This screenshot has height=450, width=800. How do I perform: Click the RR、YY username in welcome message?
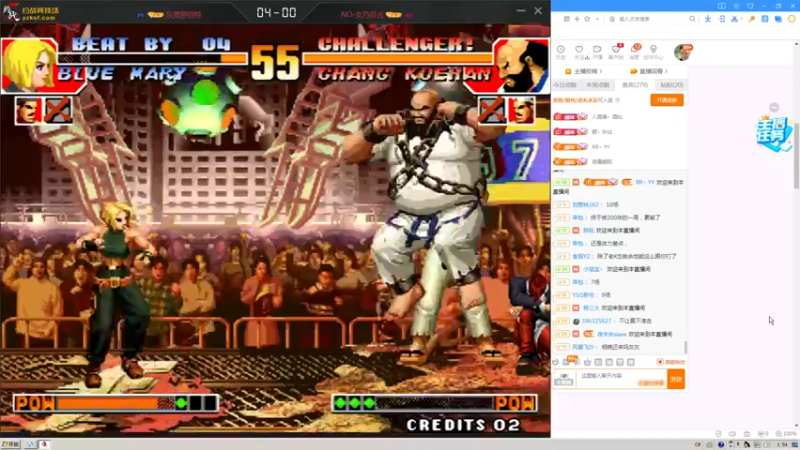click(x=645, y=182)
